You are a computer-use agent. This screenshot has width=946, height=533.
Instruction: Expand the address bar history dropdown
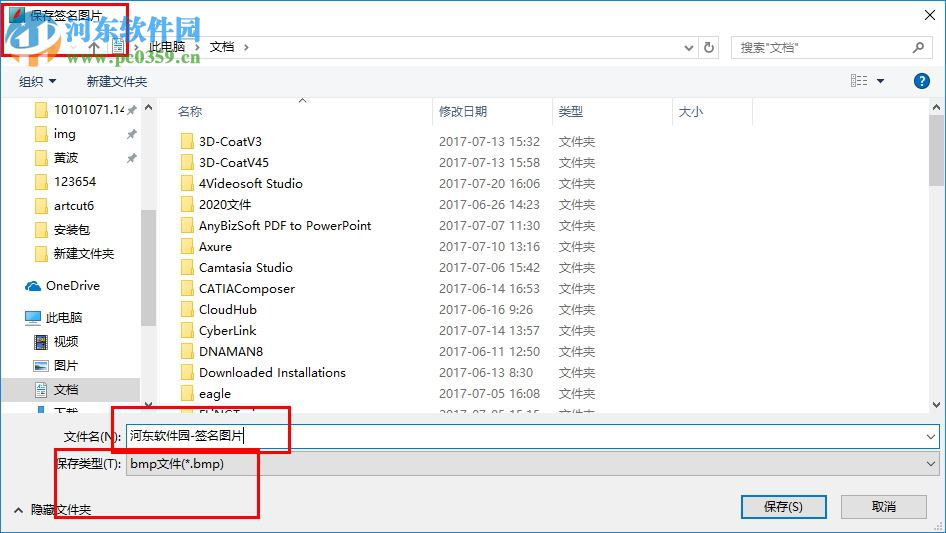pyautogui.click(x=688, y=48)
